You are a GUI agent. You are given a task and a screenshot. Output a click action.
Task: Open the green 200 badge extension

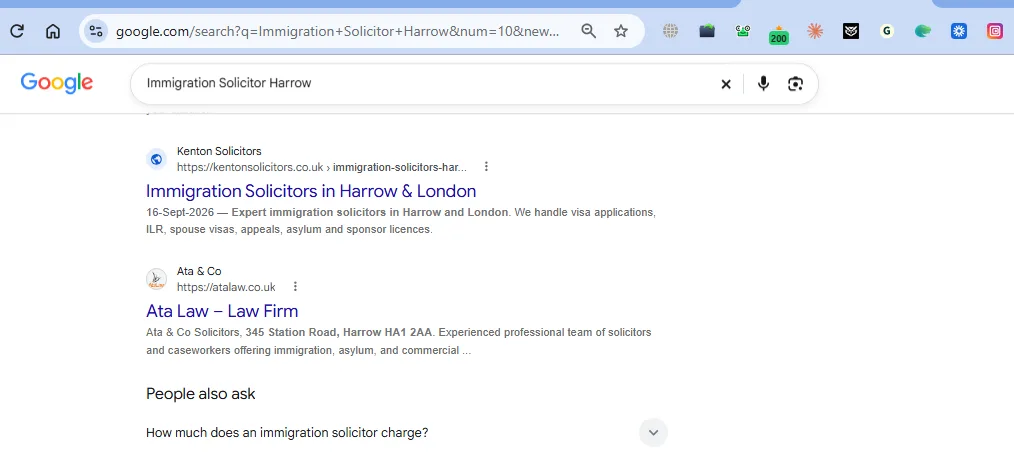pyautogui.click(x=779, y=35)
